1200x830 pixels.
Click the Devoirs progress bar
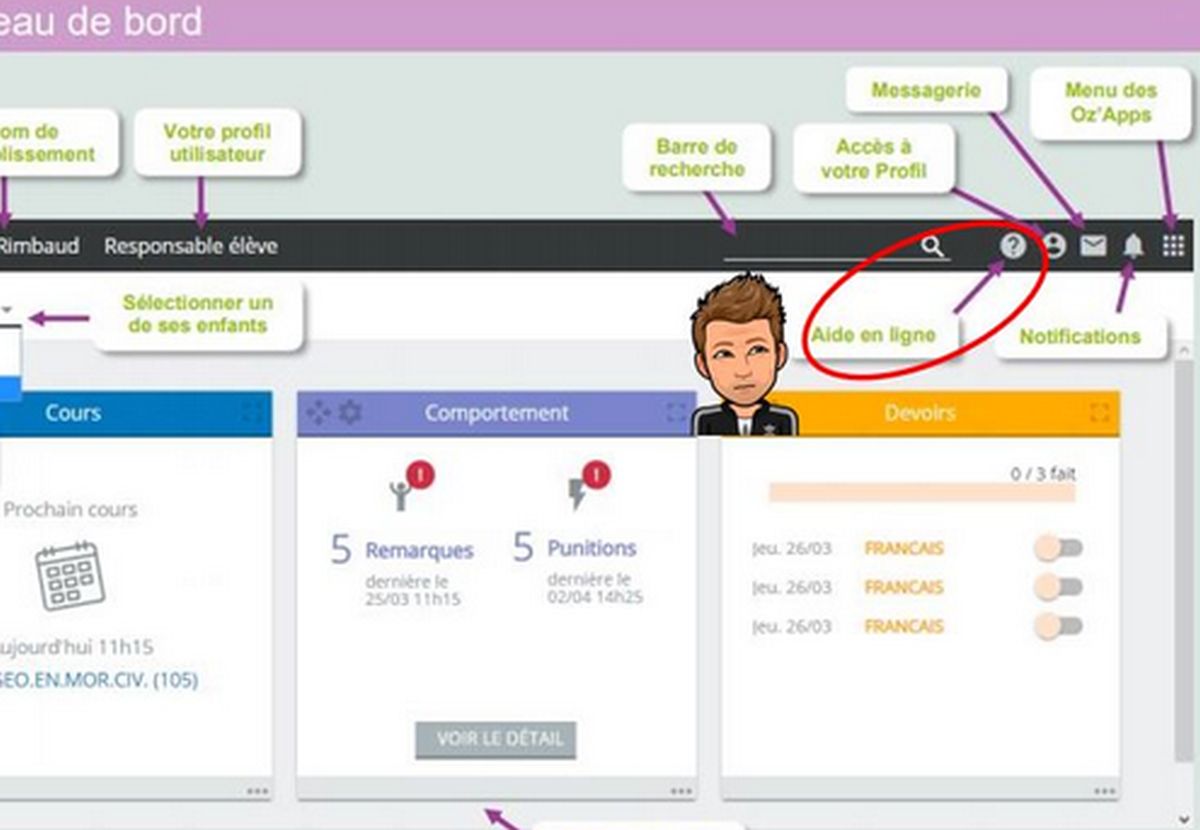(x=921, y=493)
